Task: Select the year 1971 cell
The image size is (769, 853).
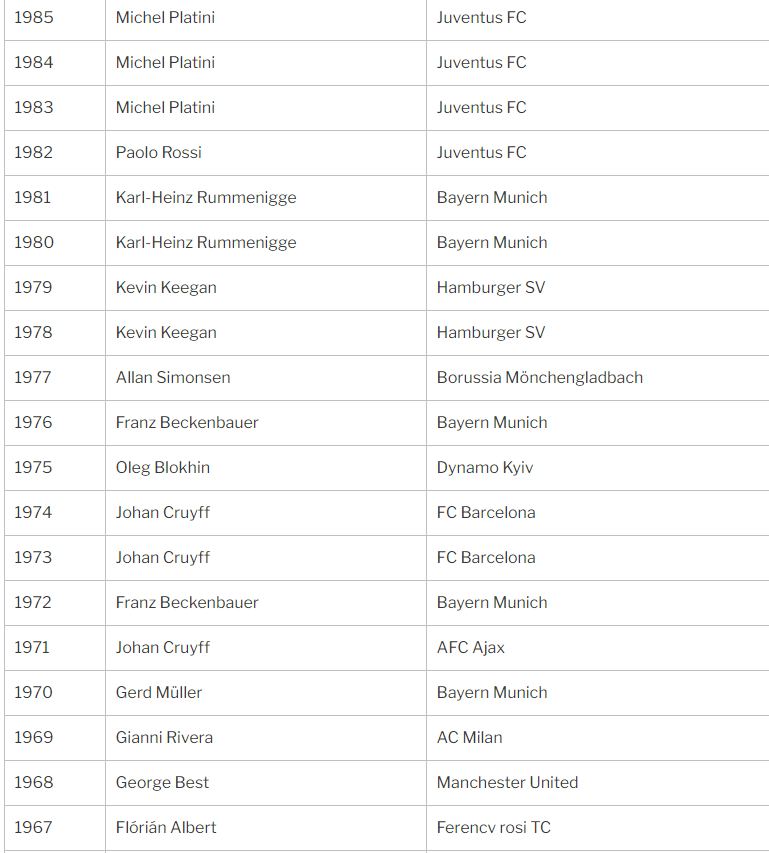Action: (32, 648)
